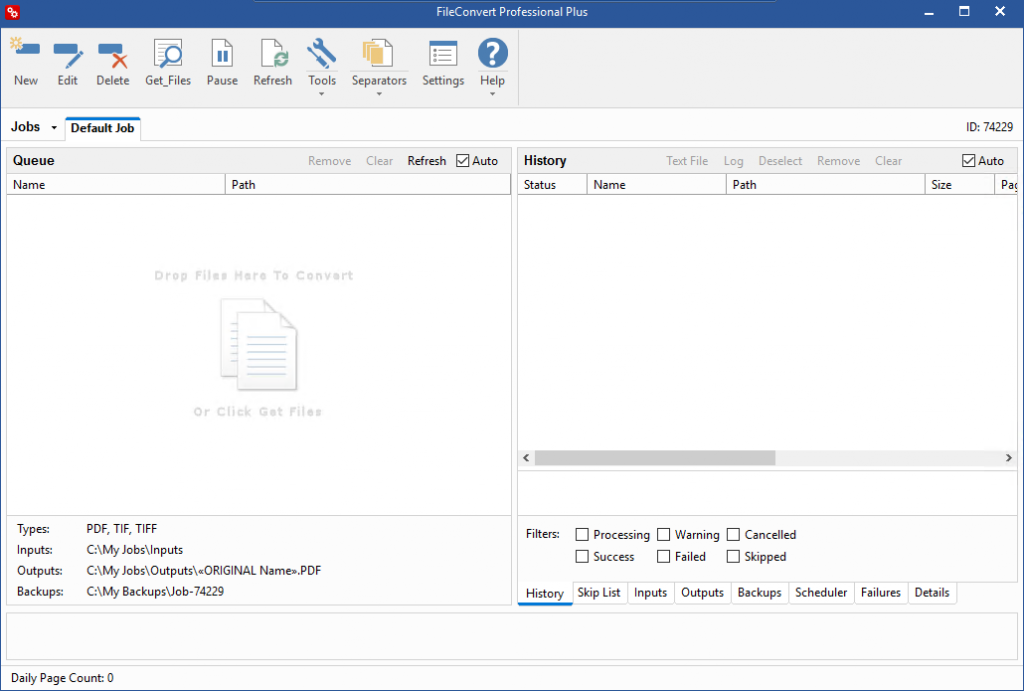1024x691 pixels.
Task: Click the History horizontal scrollbar thumb
Action: click(x=654, y=458)
